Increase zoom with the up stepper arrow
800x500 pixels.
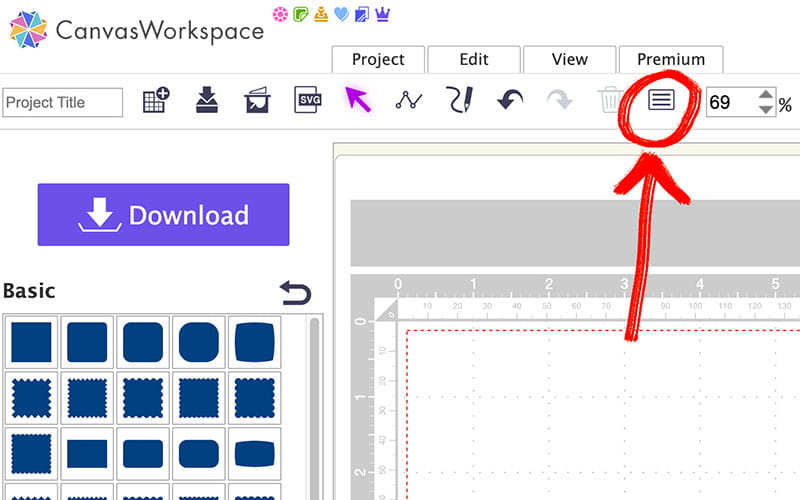[766, 95]
